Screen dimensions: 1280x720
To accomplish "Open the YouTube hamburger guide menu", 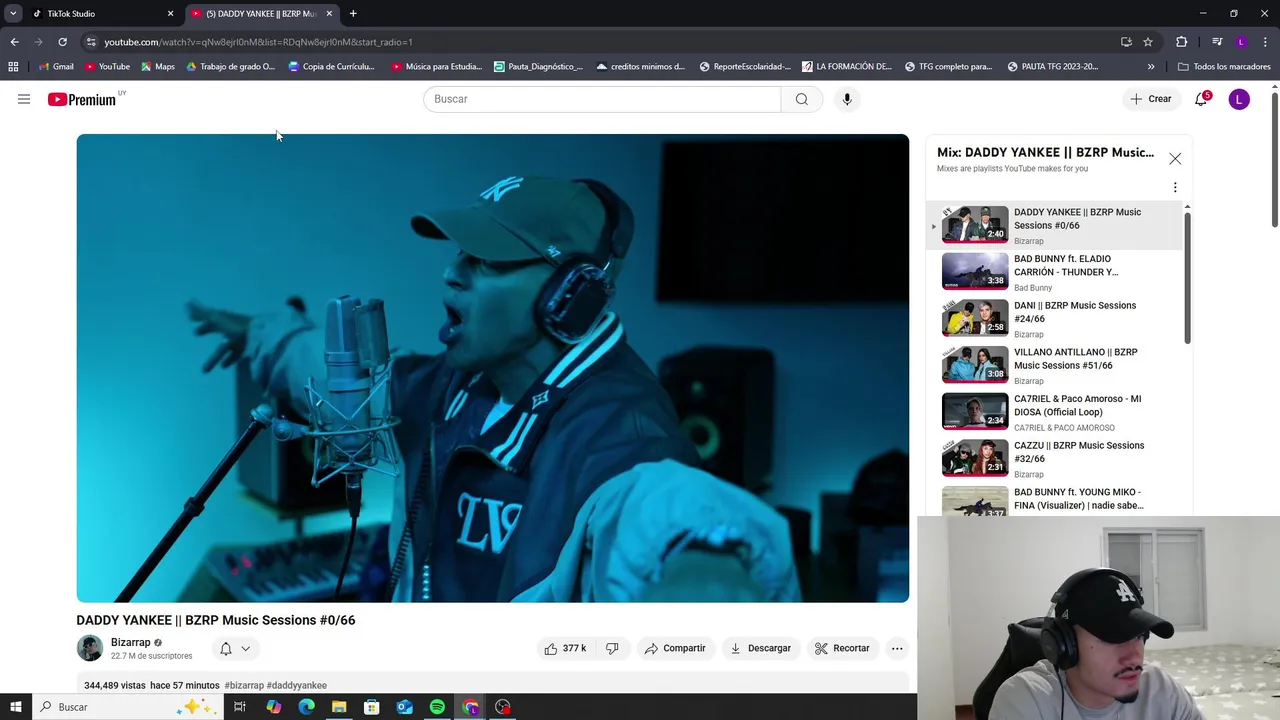I will coord(24,99).
